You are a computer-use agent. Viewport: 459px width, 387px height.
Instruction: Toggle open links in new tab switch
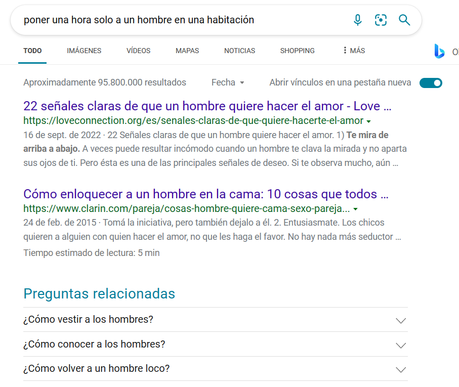(431, 83)
